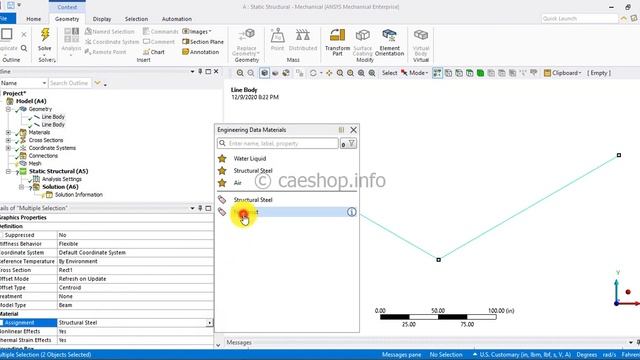Click the Virtual Body icon
Screen dimensions: 640x360
[420, 35]
